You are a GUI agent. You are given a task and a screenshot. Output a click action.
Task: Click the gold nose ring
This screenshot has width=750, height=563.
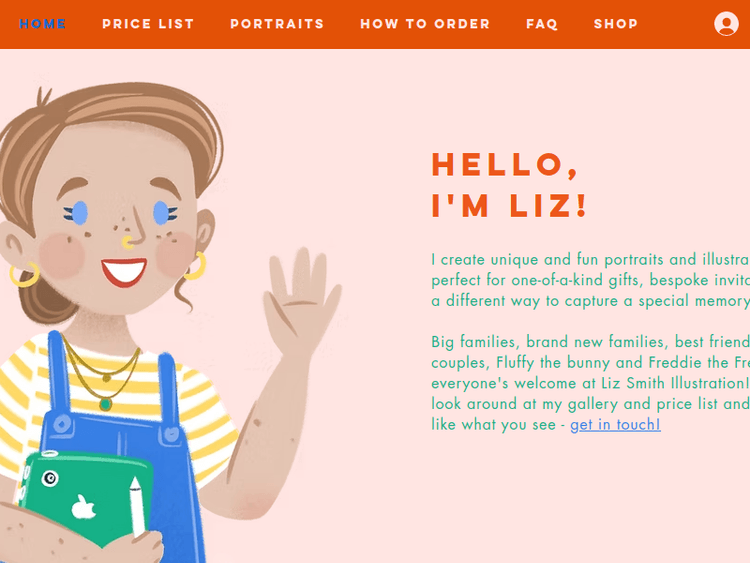128,242
